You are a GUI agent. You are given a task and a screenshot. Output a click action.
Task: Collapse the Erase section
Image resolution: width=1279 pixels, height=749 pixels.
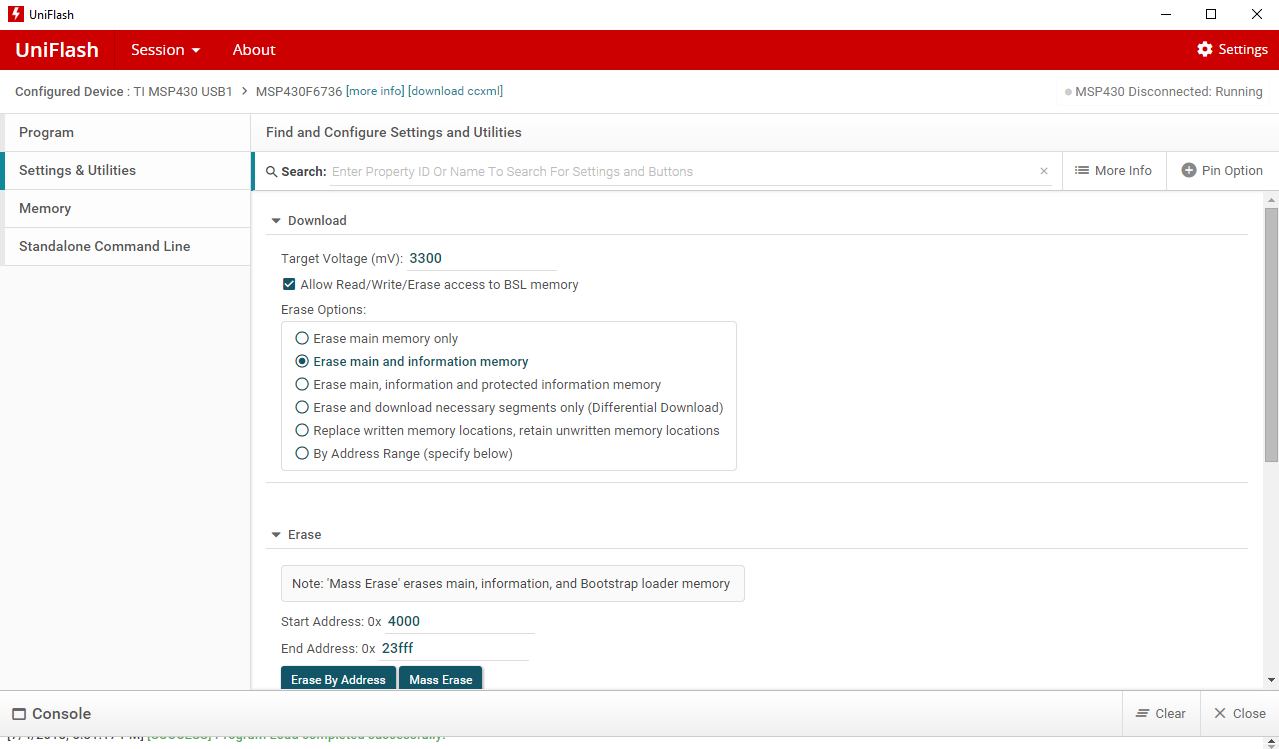276,535
